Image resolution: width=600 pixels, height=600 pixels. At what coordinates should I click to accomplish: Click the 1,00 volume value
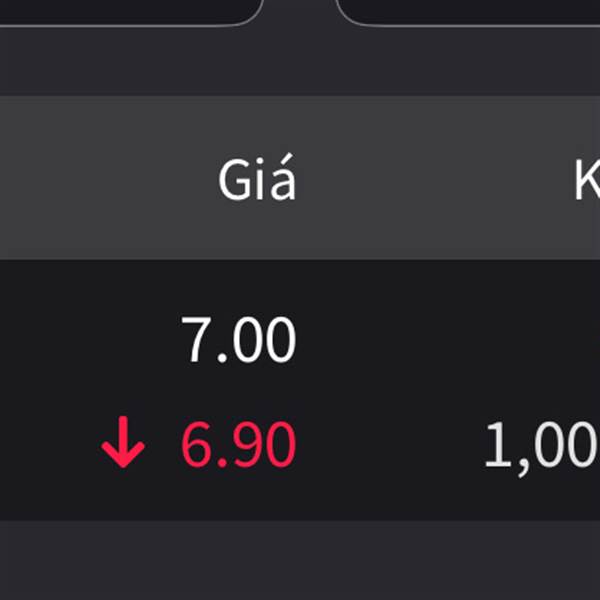(541, 446)
